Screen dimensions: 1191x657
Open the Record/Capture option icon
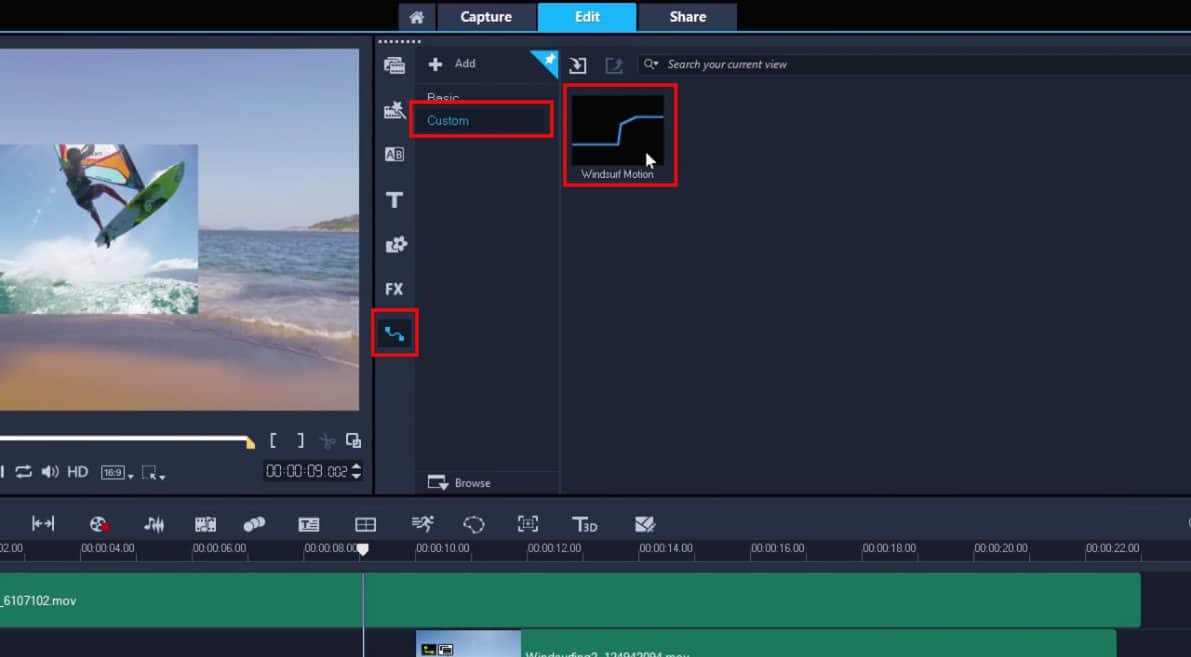[99, 524]
